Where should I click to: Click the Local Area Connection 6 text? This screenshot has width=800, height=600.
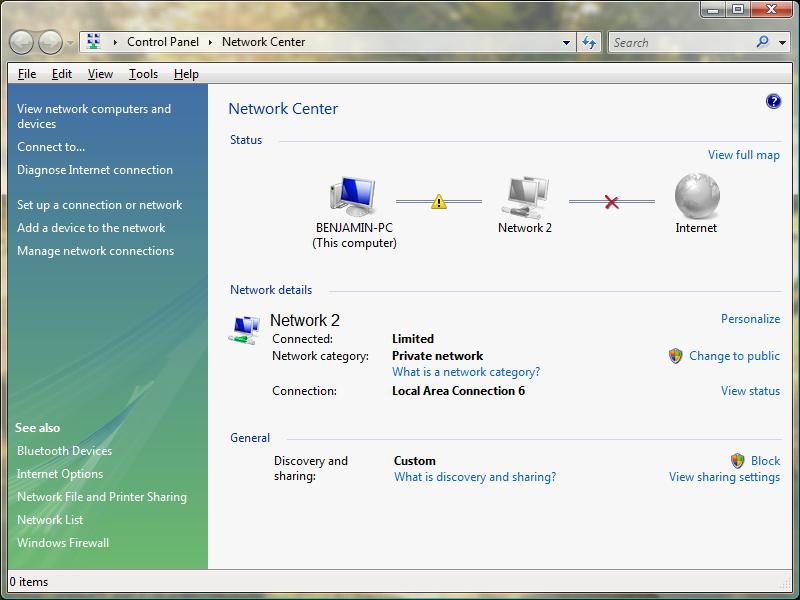pyautogui.click(x=458, y=391)
